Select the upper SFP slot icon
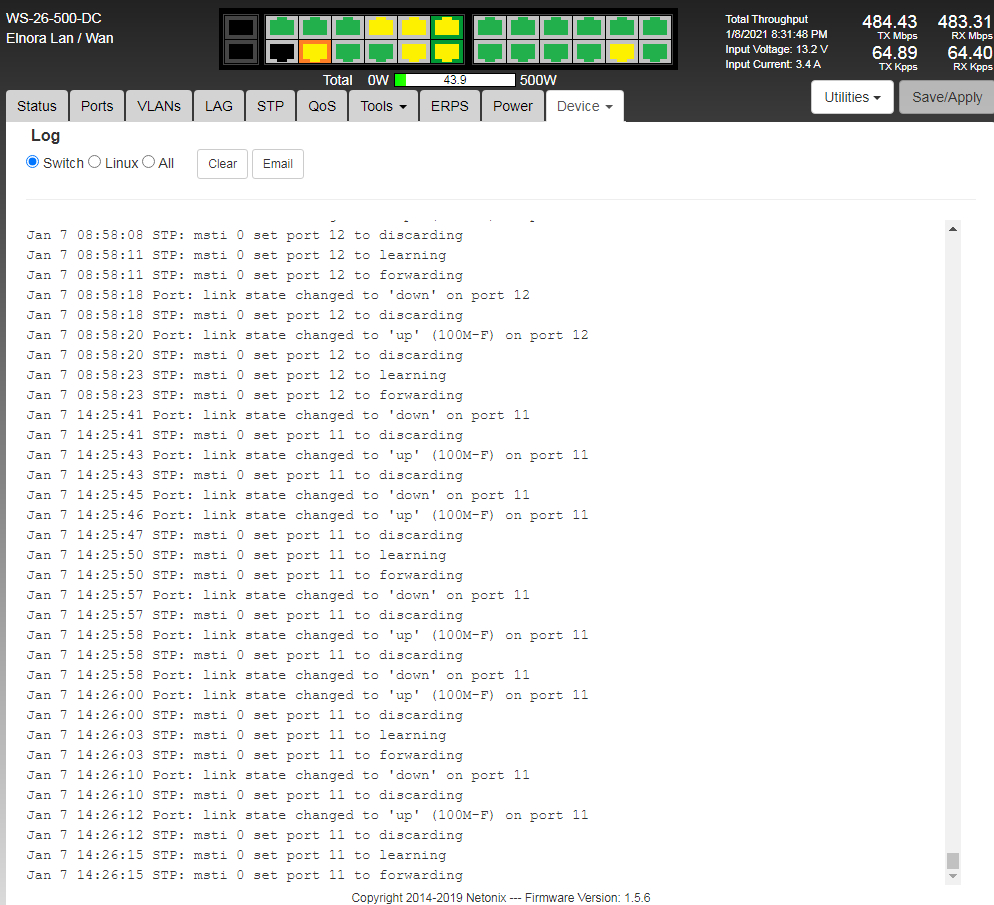This screenshot has height=905, width=994. 241,27
